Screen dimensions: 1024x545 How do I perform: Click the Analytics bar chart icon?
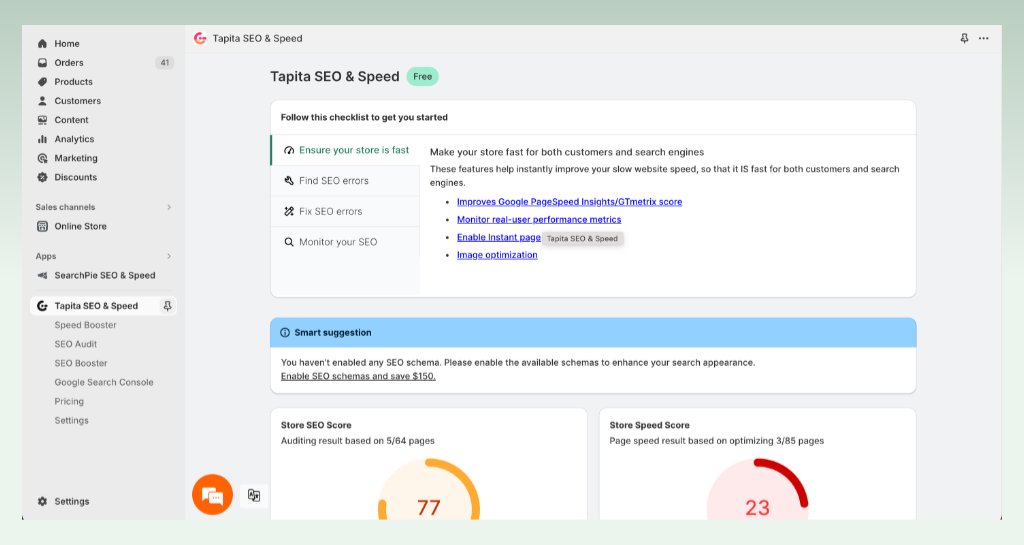tap(42, 139)
